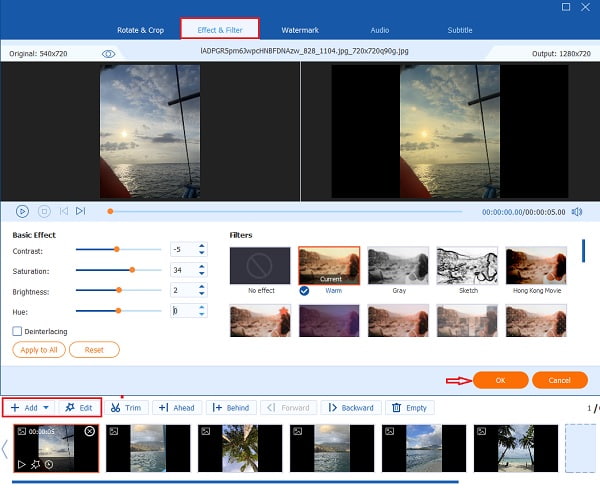Remove the first clip with X icon
Viewport: 600px width, 488px height.
point(90,431)
